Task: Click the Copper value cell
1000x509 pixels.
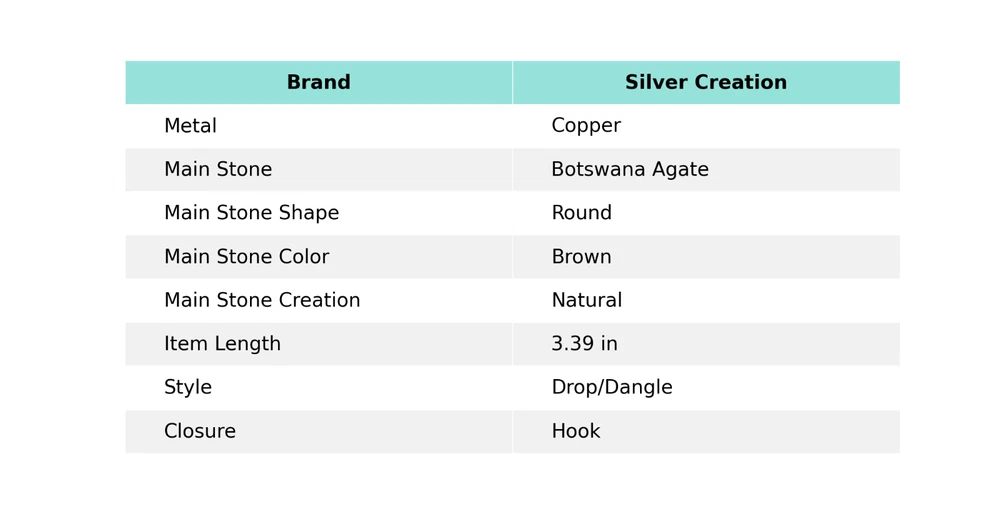Action: 586,126
